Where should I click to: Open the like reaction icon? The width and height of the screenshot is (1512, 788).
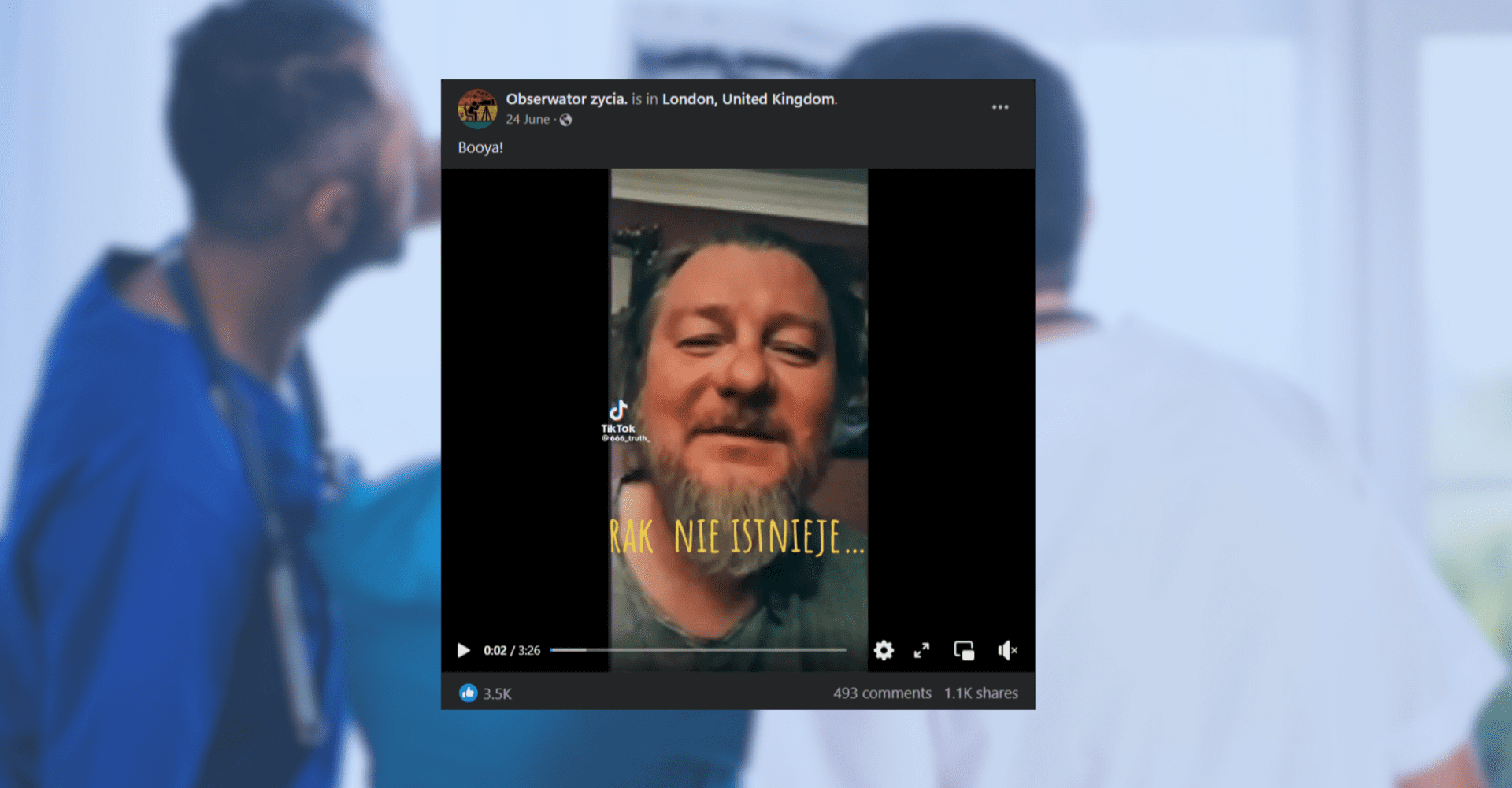468,693
